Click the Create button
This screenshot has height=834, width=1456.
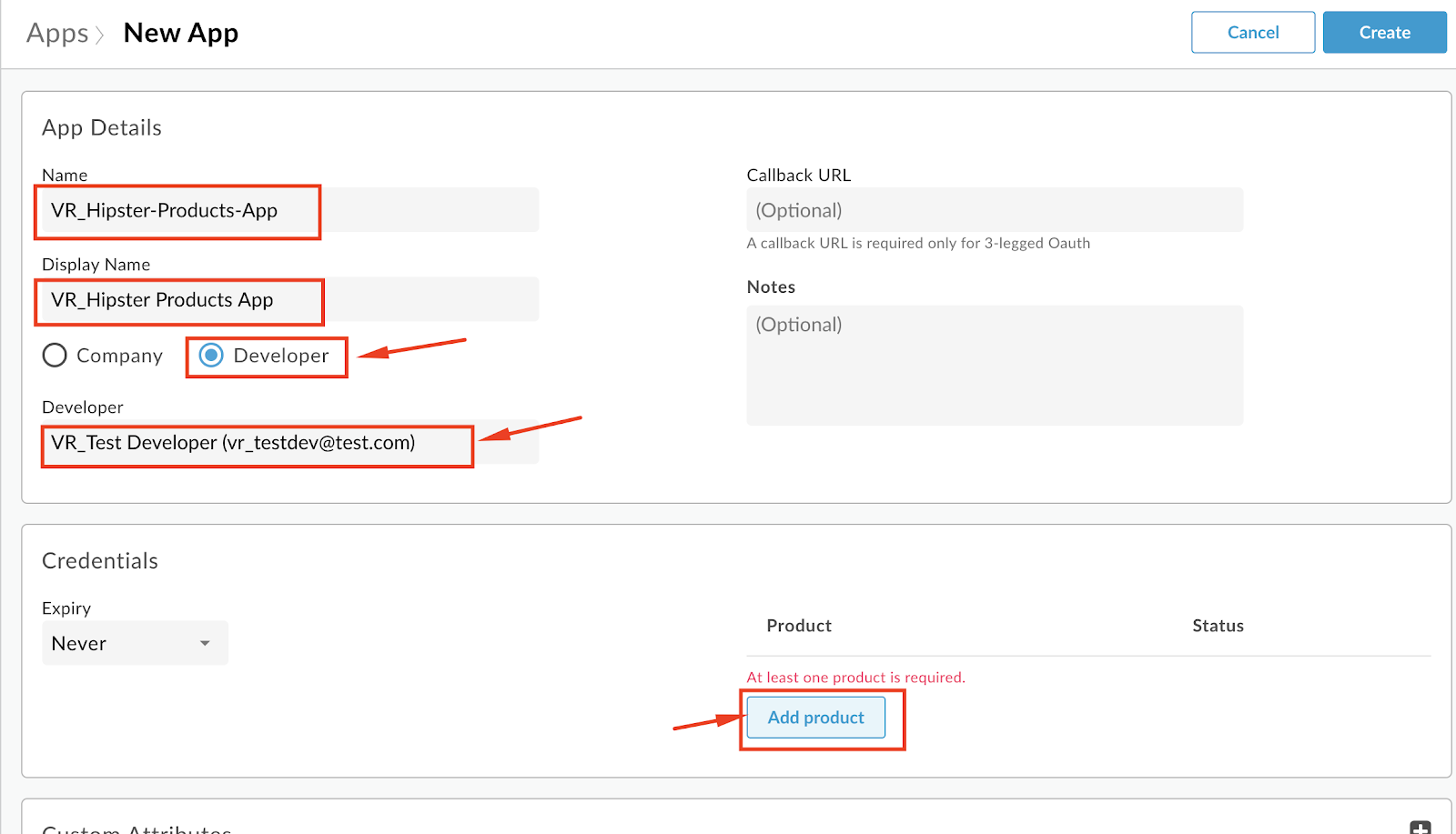1384,32
